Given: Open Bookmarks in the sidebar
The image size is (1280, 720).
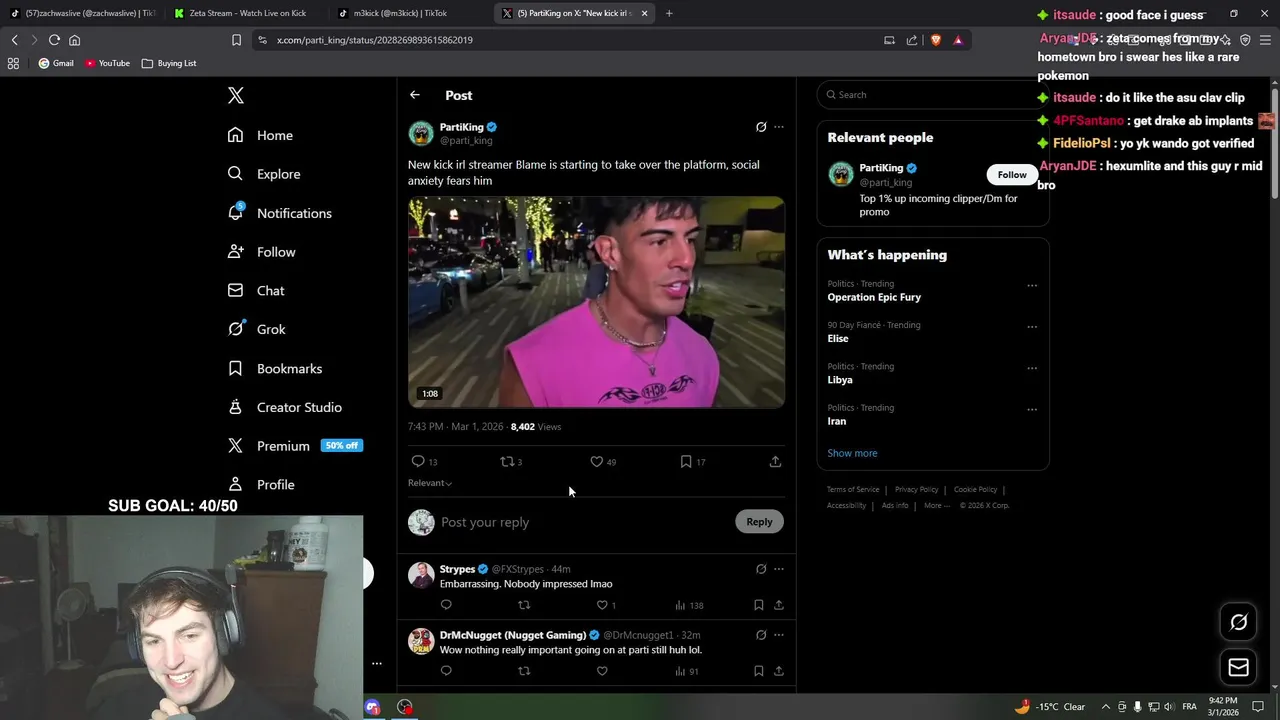Looking at the screenshot, I should (275, 368).
